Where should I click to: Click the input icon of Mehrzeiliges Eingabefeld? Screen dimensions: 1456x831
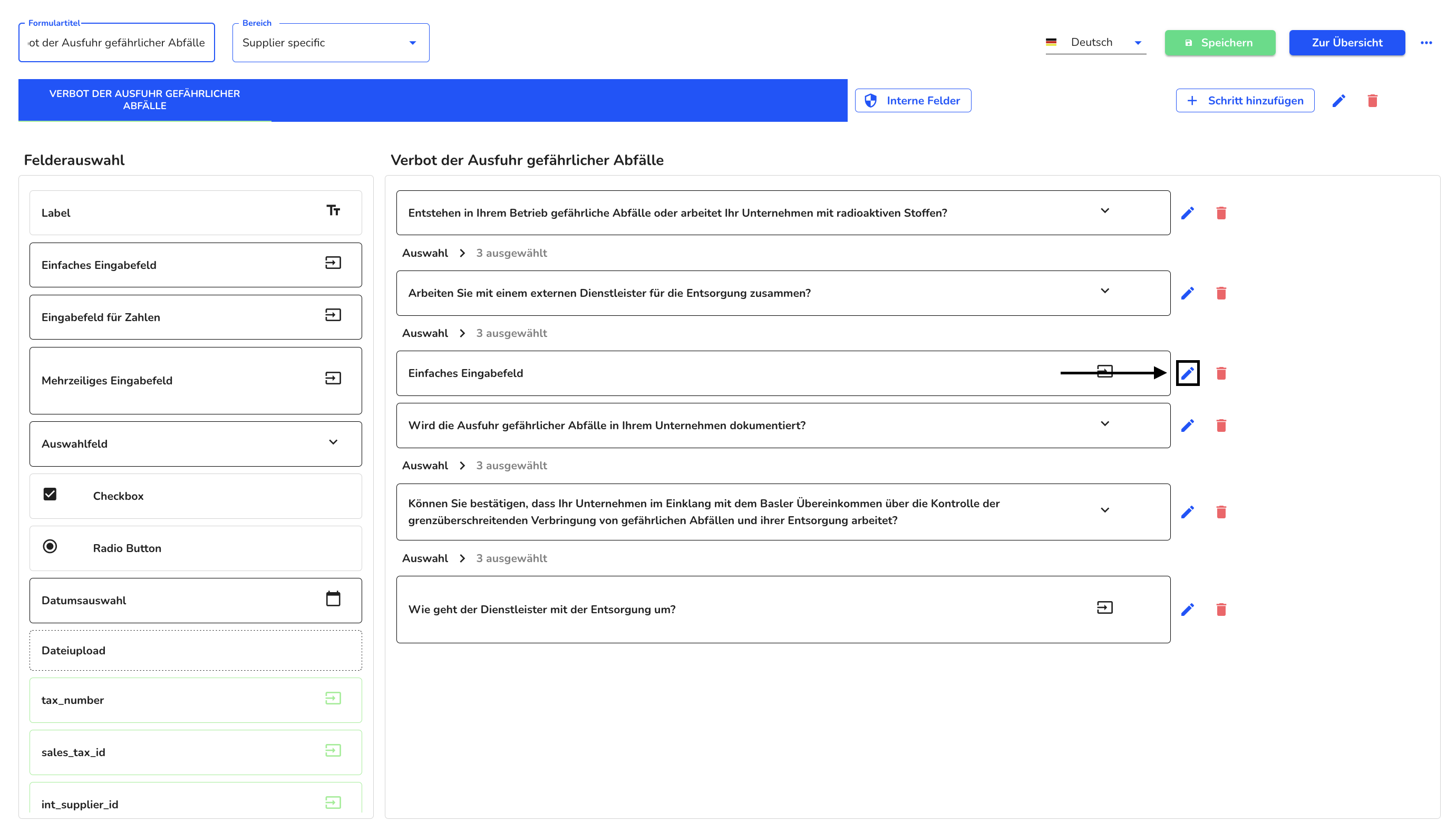333,379
